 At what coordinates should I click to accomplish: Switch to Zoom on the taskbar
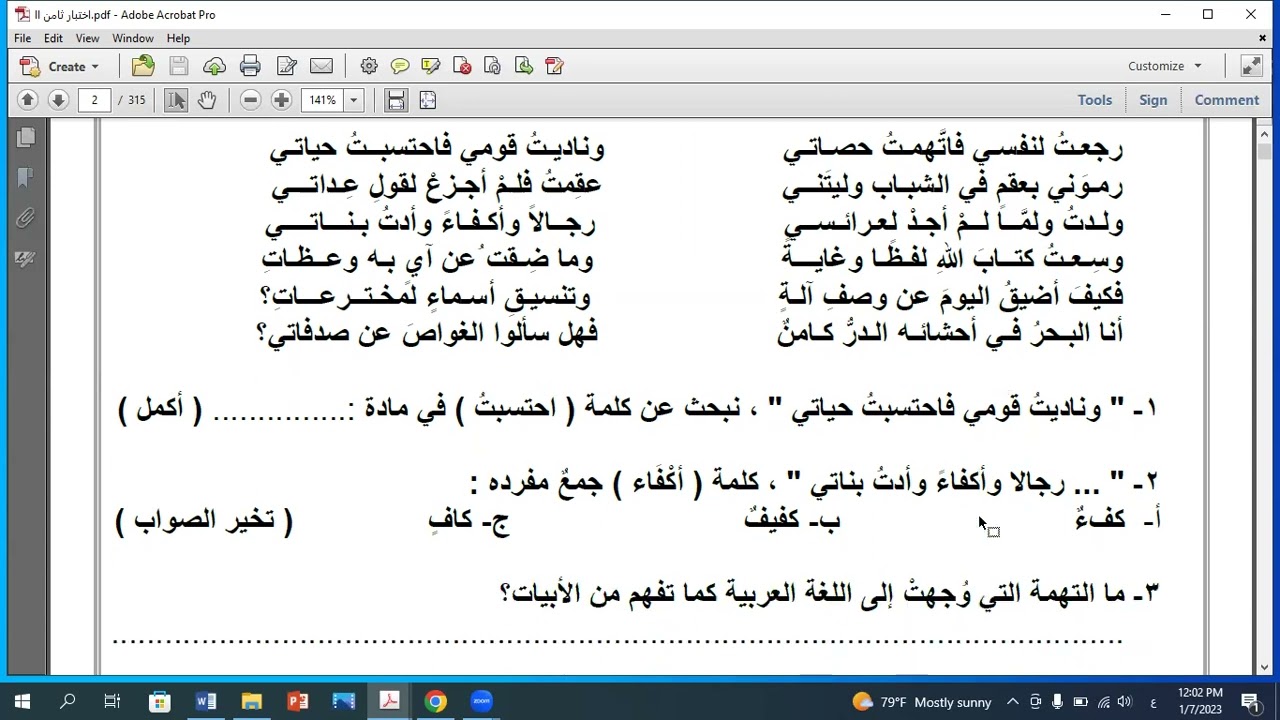point(481,702)
